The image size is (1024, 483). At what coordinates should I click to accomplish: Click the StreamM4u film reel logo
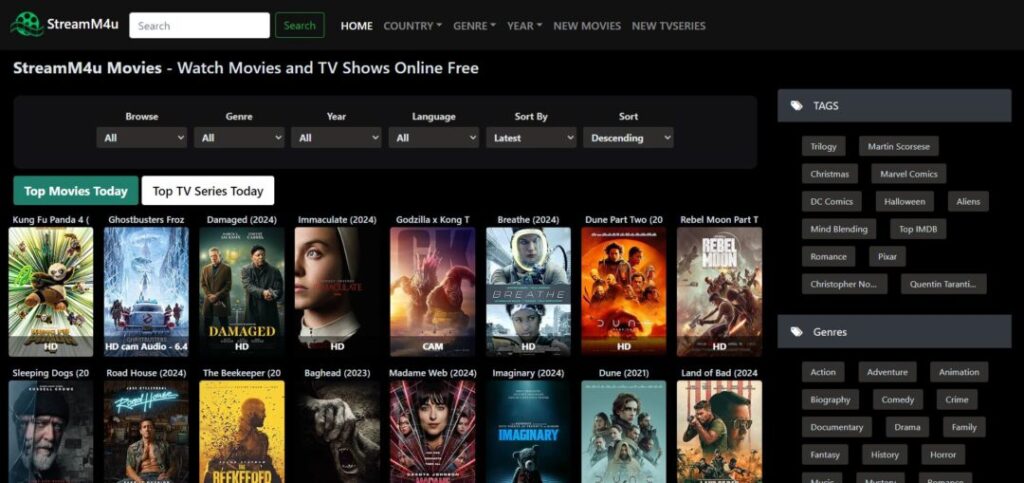pyautogui.click(x=27, y=25)
